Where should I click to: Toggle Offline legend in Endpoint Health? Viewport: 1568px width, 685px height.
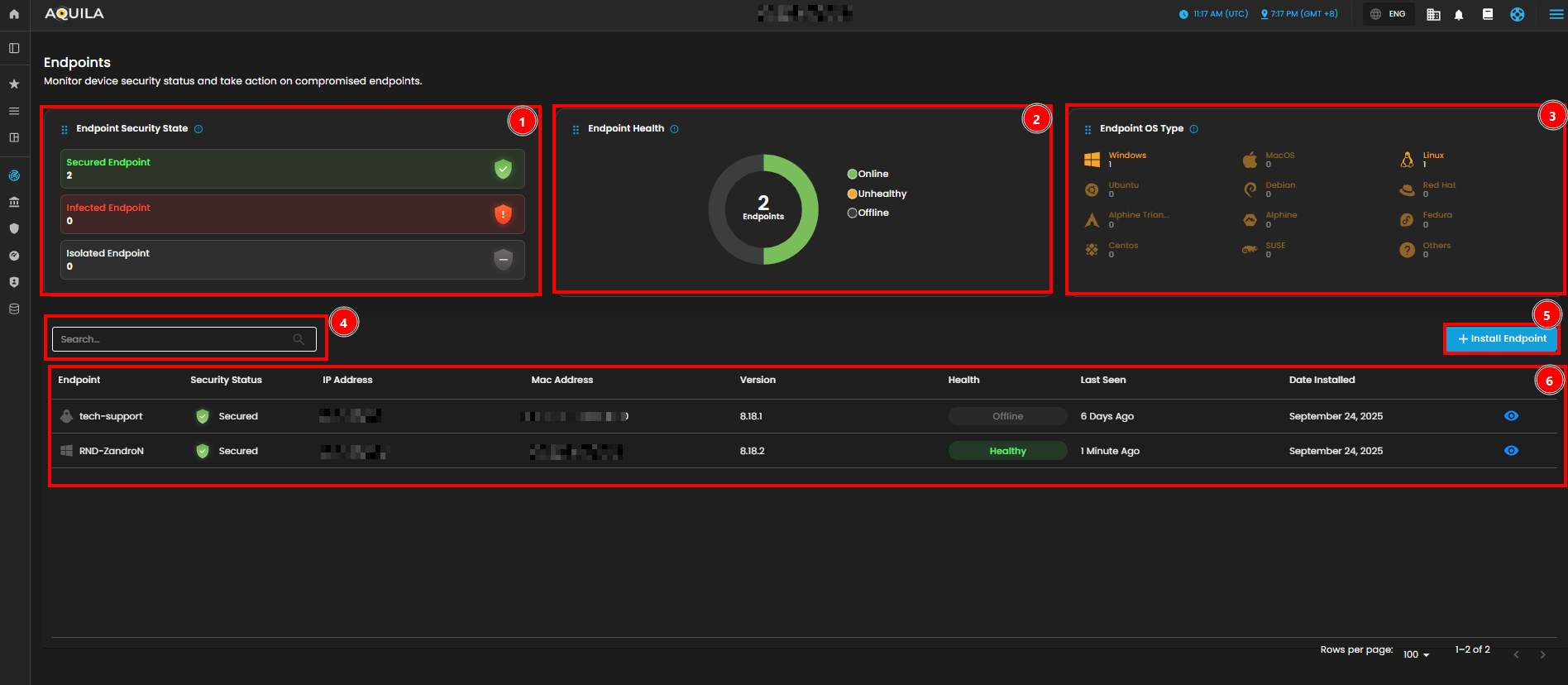(868, 213)
